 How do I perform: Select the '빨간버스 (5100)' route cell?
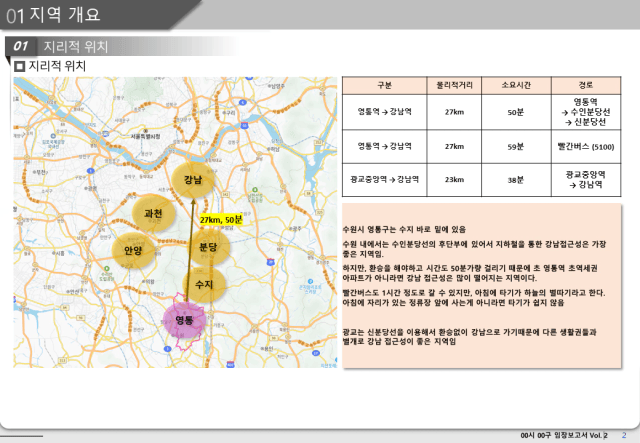point(586,147)
